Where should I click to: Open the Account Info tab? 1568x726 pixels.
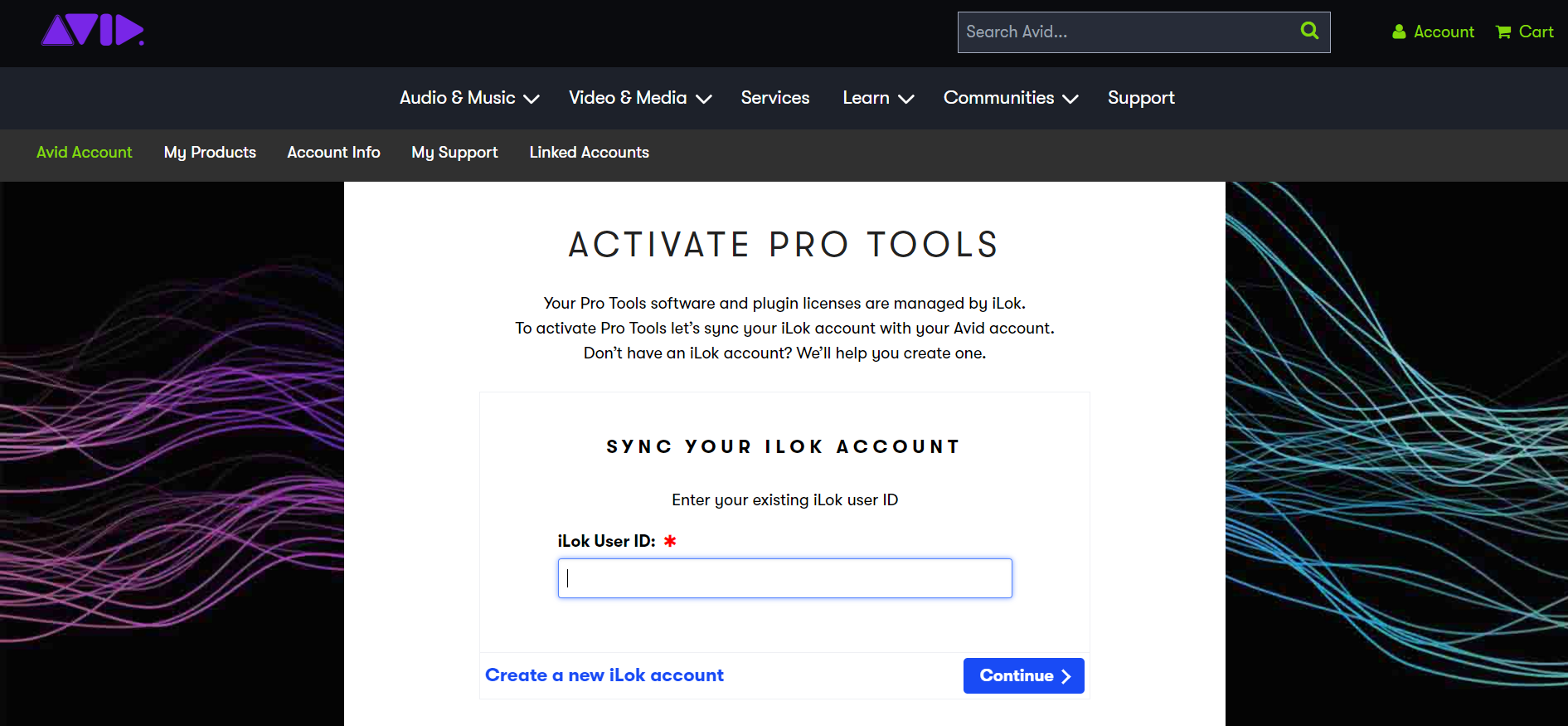(x=333, y=153)
